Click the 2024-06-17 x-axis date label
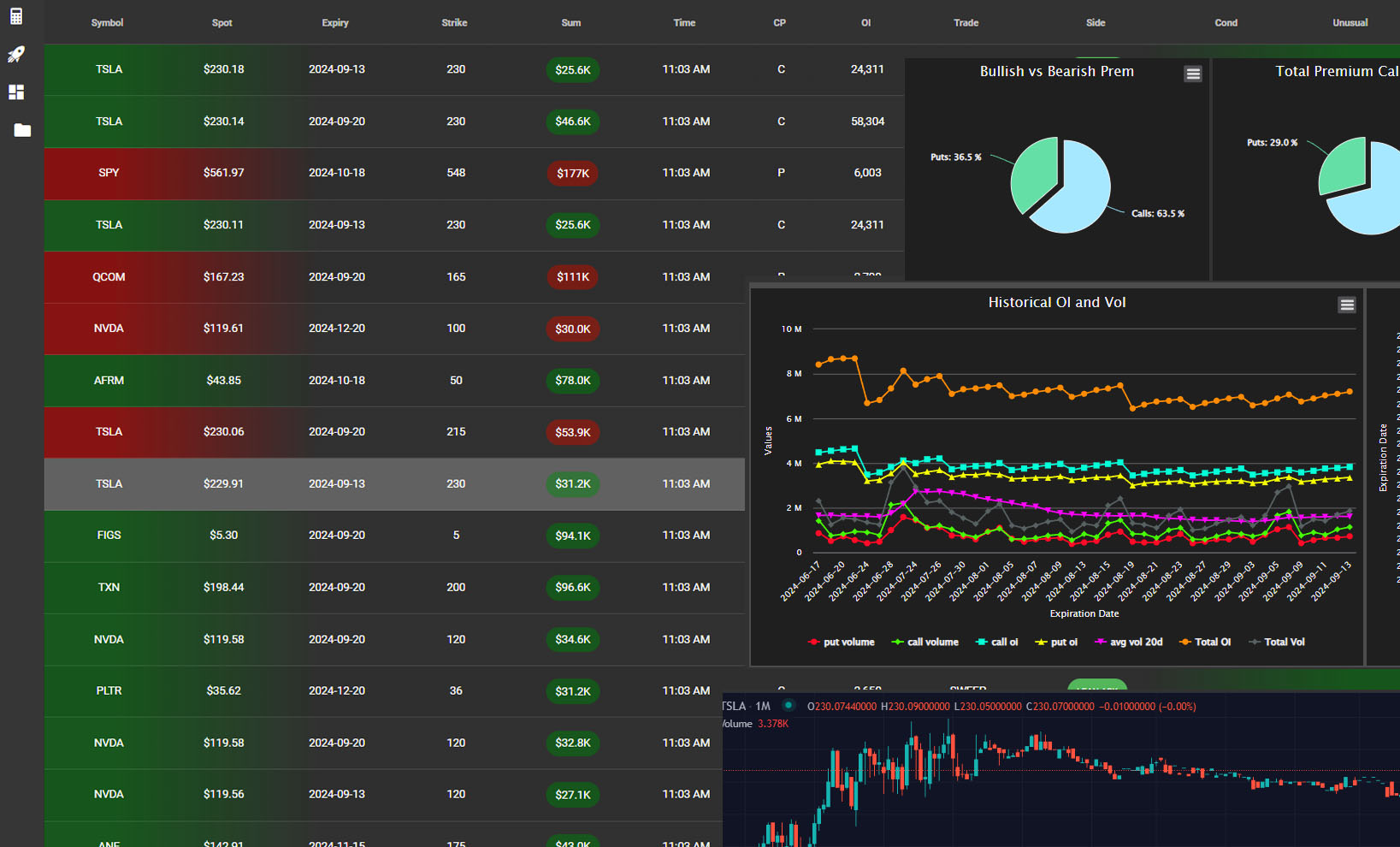1400x847 pixels. coord(801,581)
